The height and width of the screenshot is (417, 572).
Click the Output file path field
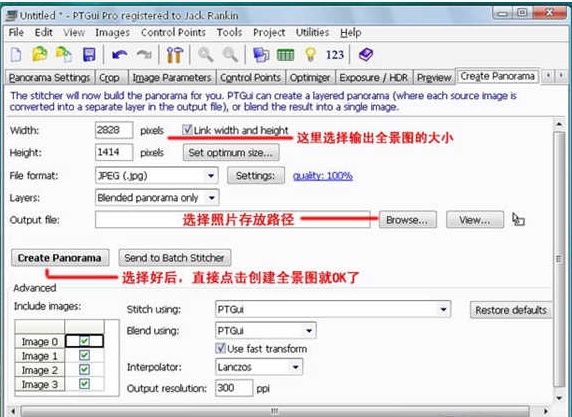(232, 220)
